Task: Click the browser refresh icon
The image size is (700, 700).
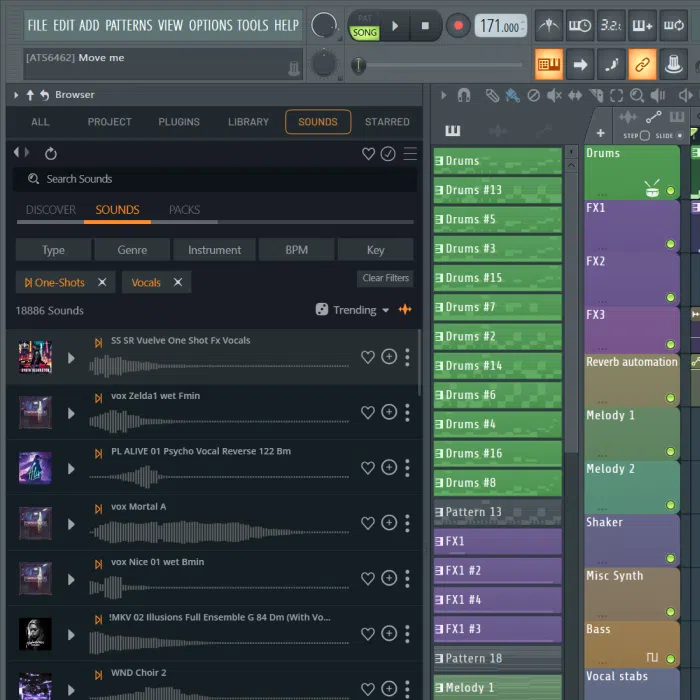Action: pos(50,154)
